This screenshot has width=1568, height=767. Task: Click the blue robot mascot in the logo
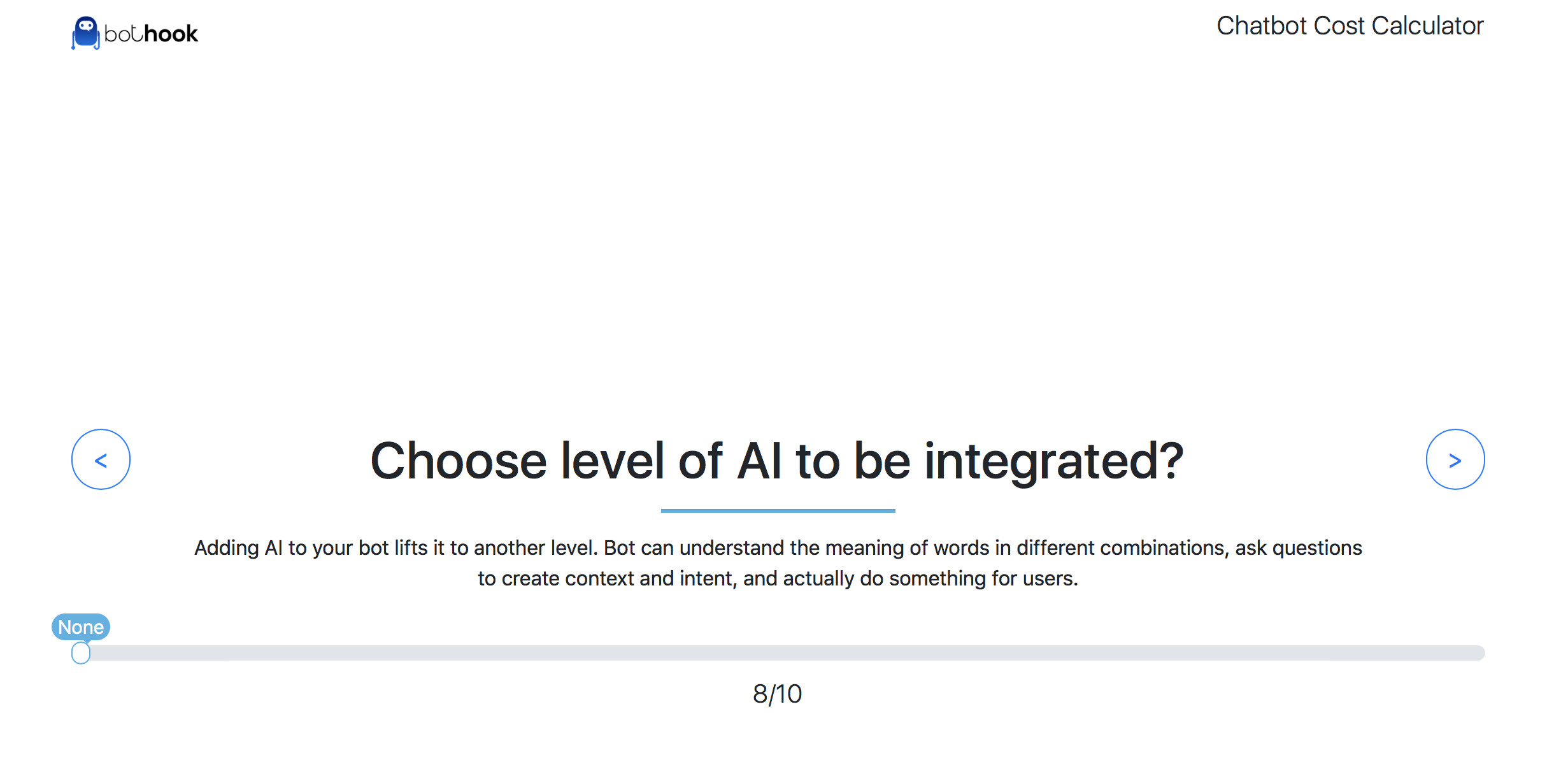(86, 32)
